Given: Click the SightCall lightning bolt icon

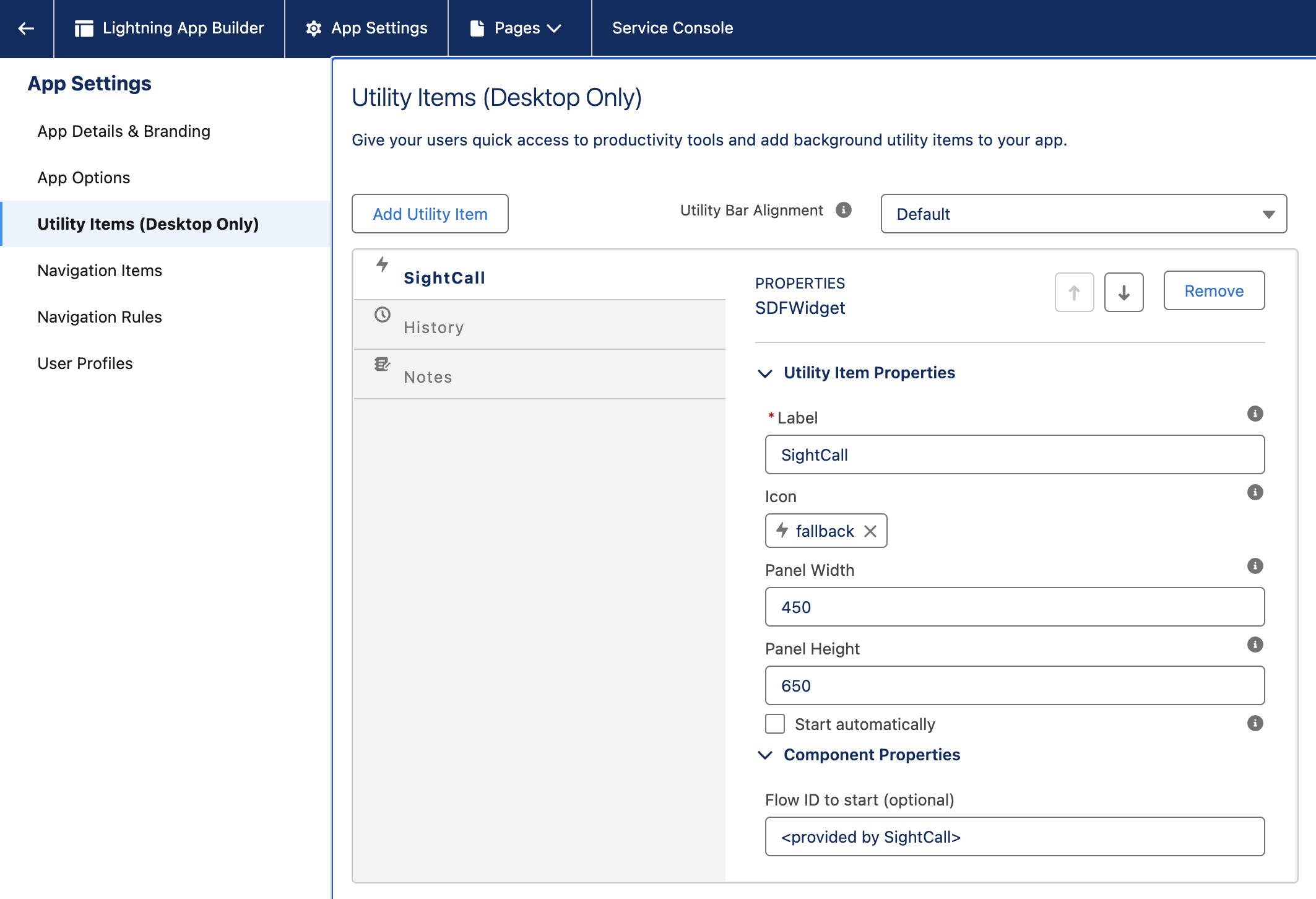Looking at the screenshot, I should 383,264.
